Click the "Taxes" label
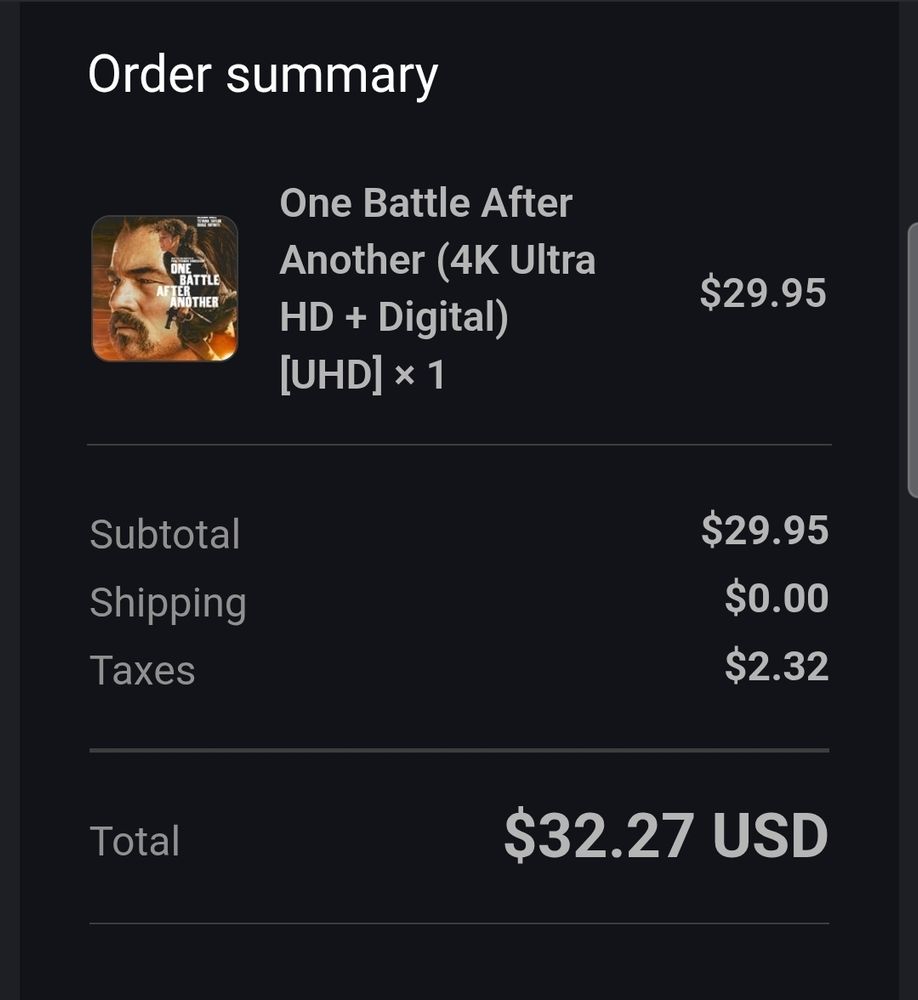Image resolution: width=918 pixels, height=1000 pixels. pos(142,670)
